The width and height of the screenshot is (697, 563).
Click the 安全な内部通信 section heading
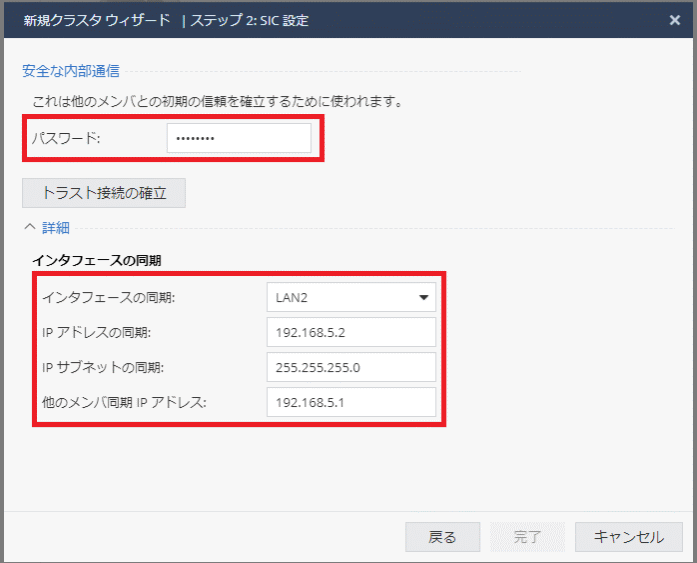point(72,70)
